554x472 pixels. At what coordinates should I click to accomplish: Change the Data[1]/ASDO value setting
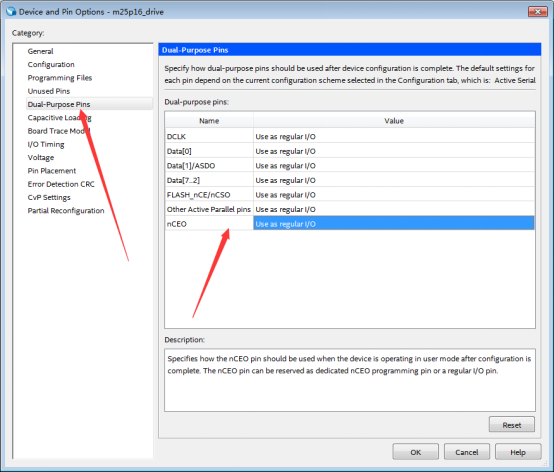click(x=394, y=166)
